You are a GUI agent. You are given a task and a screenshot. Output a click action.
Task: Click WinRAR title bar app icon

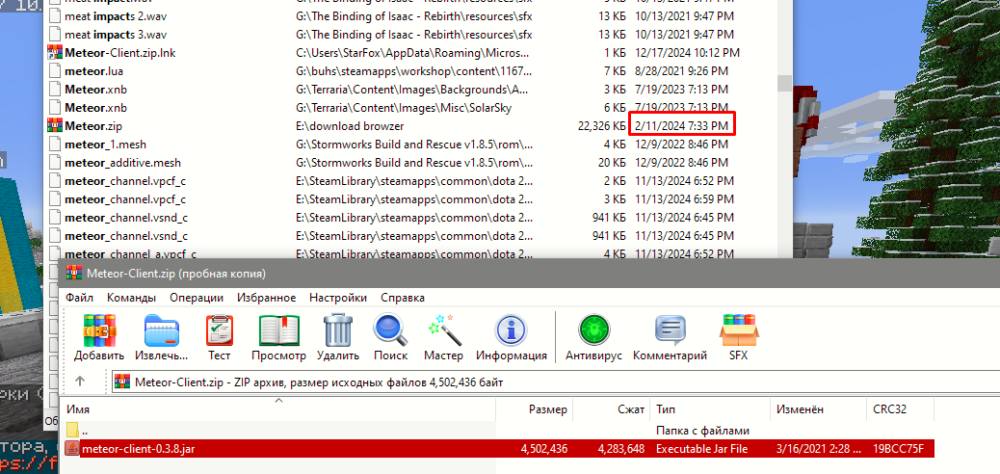click(74, 274)
